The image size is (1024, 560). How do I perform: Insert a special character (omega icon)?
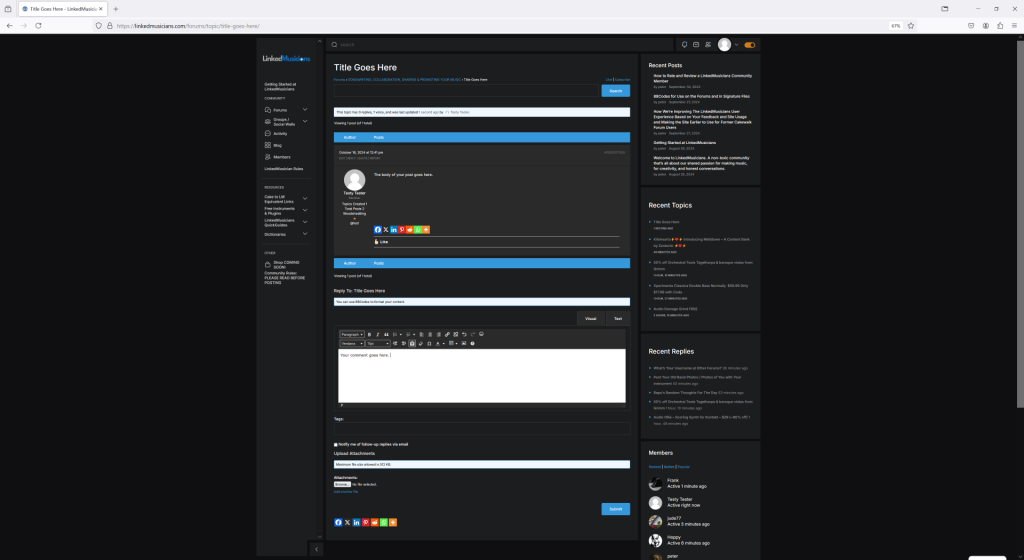click(x=429, y=343)
